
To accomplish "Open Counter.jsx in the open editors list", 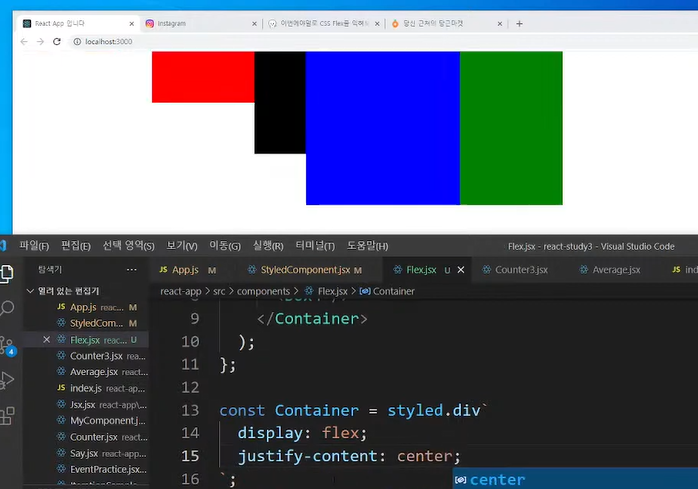I will point(86,437).
